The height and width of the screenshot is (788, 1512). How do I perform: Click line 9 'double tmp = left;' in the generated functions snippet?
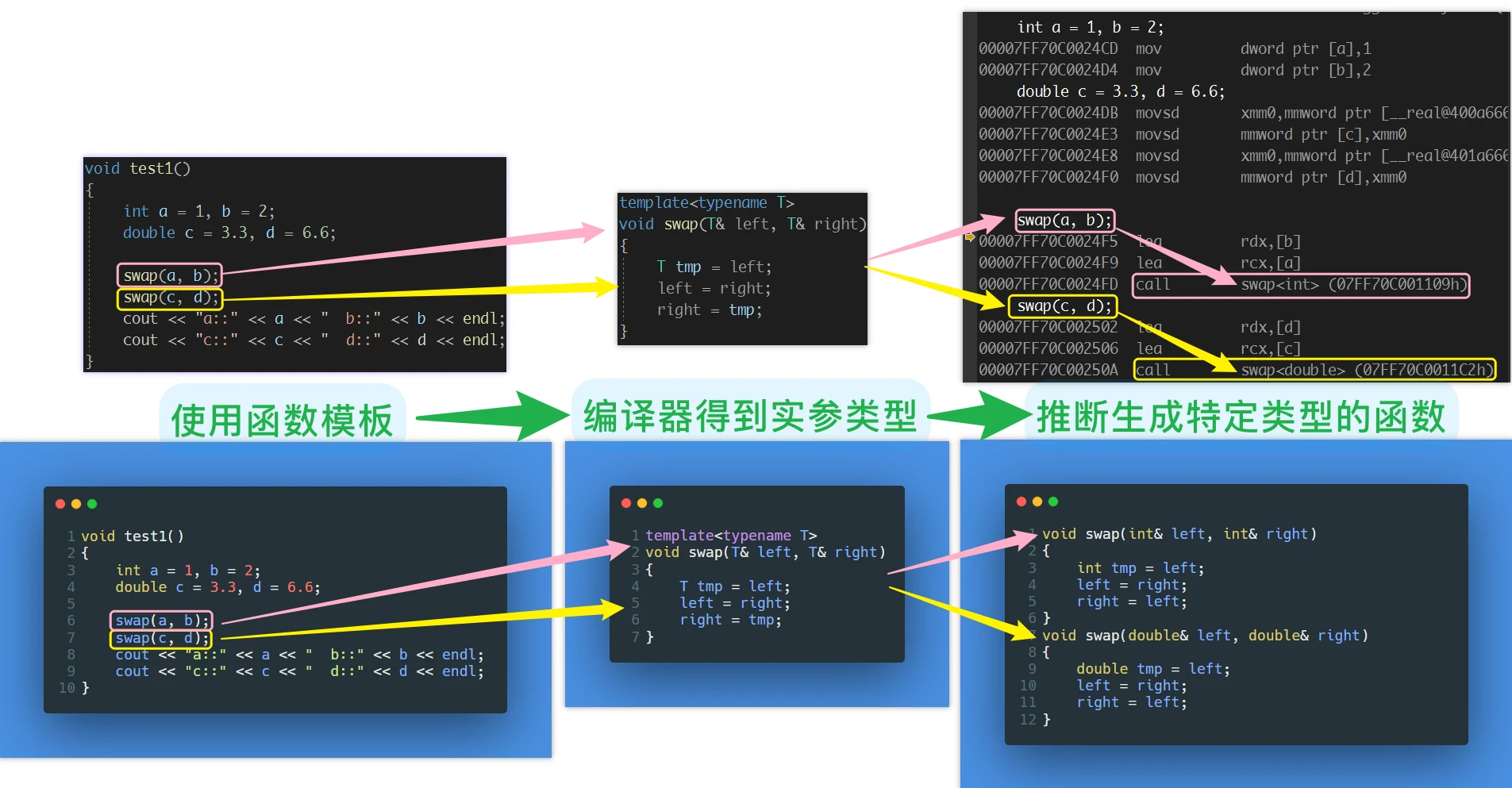pyautogui.click(x=1153, y=669)
